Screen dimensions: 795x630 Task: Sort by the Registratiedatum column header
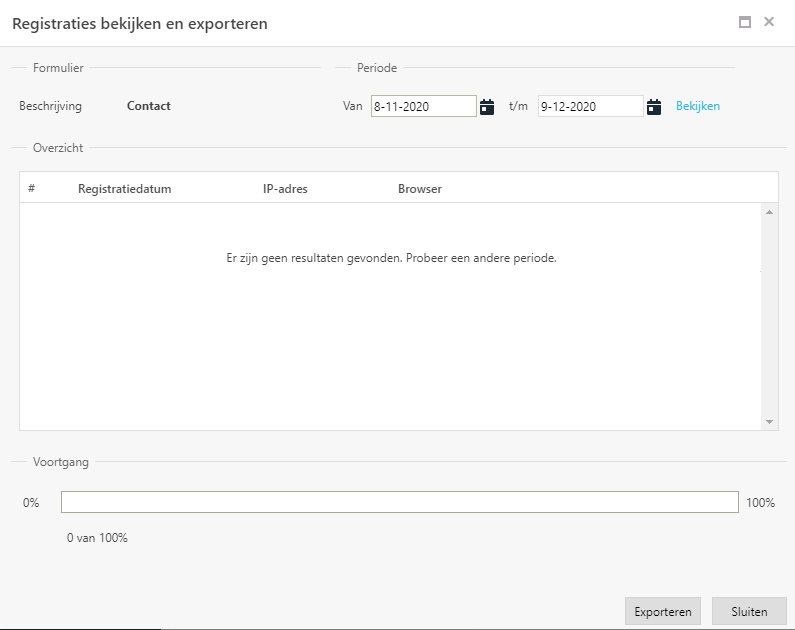click(x=125, y=189)
